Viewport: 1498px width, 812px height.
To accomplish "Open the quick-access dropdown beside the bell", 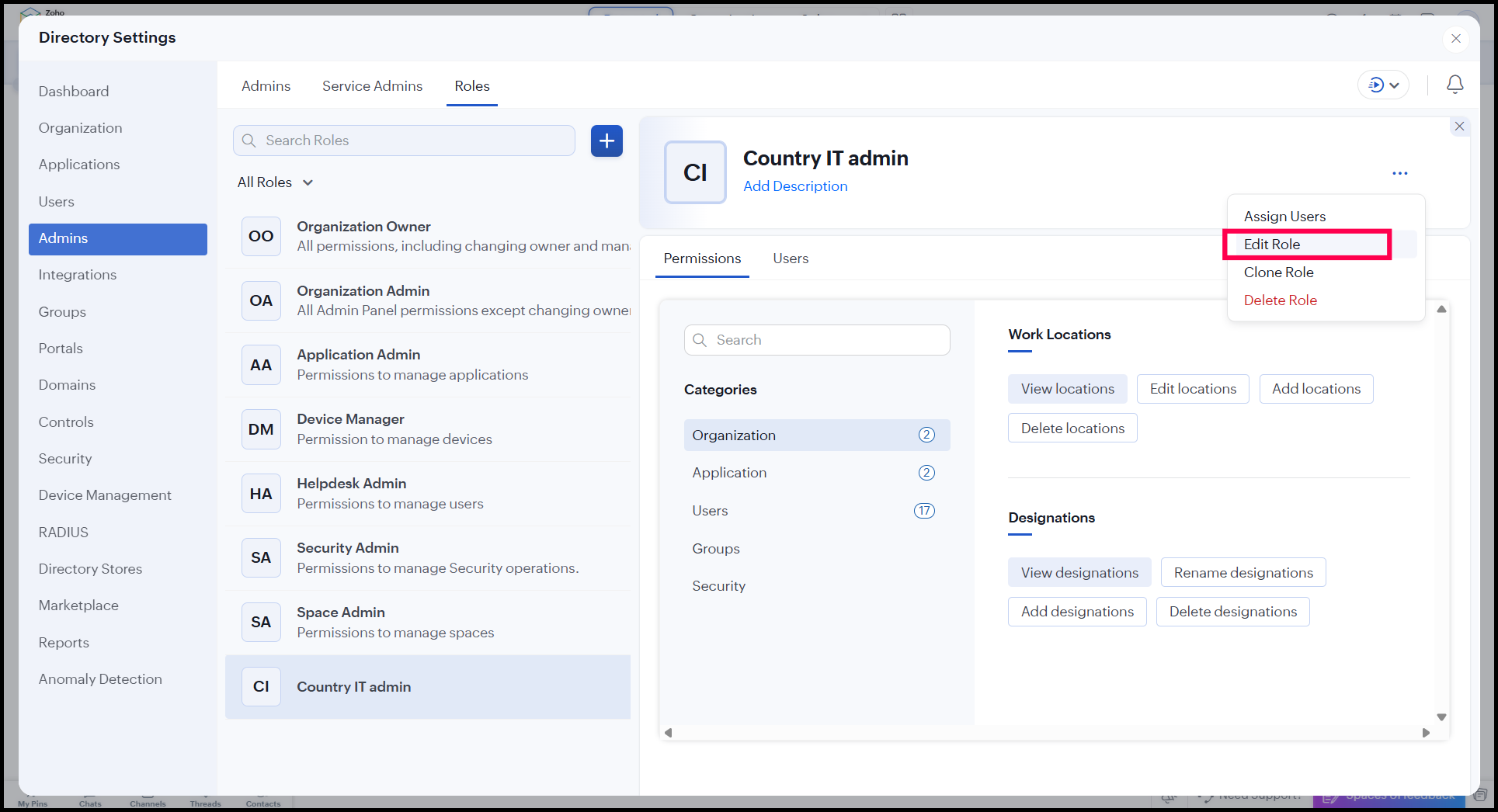I will pos(1383,85).
